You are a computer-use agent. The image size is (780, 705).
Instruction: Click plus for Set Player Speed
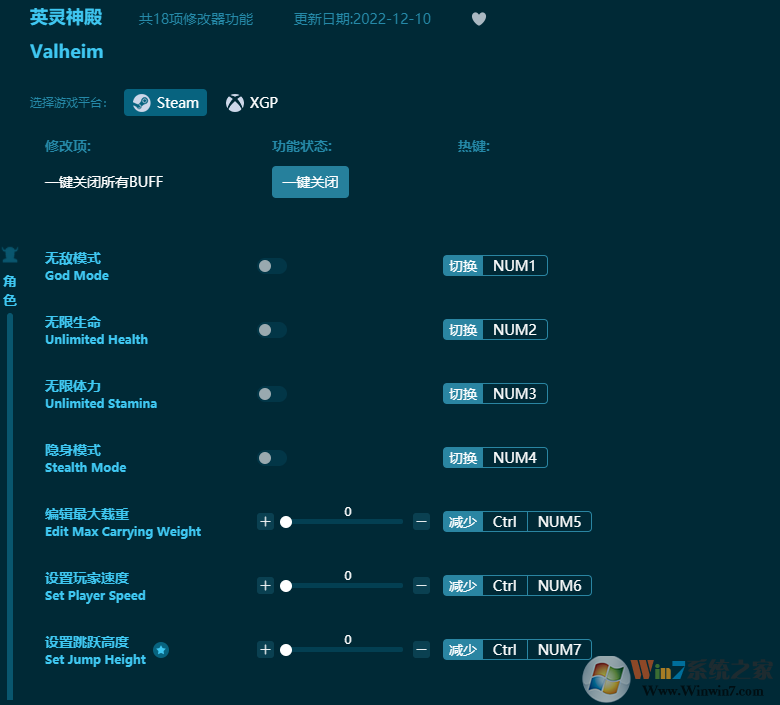point(265,586)
